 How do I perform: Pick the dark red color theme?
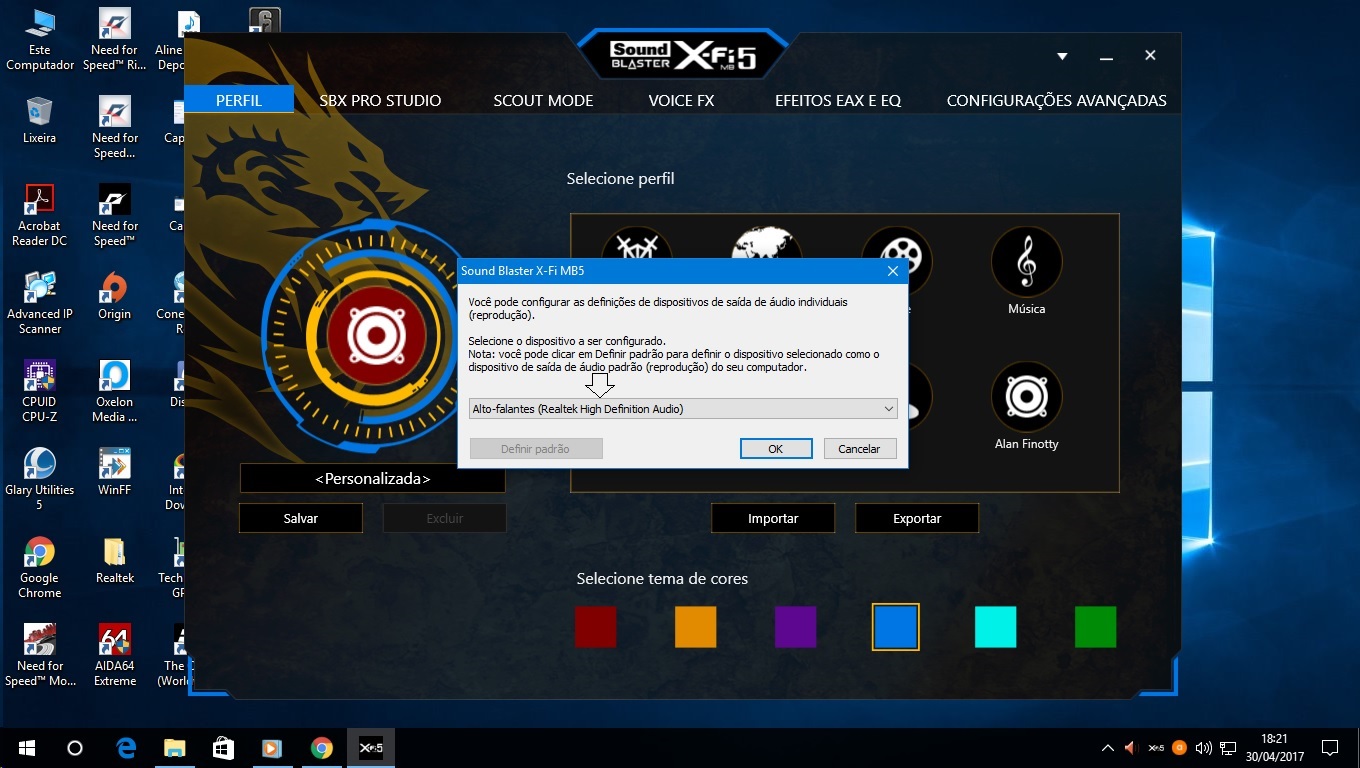click(x=596, y=627)
